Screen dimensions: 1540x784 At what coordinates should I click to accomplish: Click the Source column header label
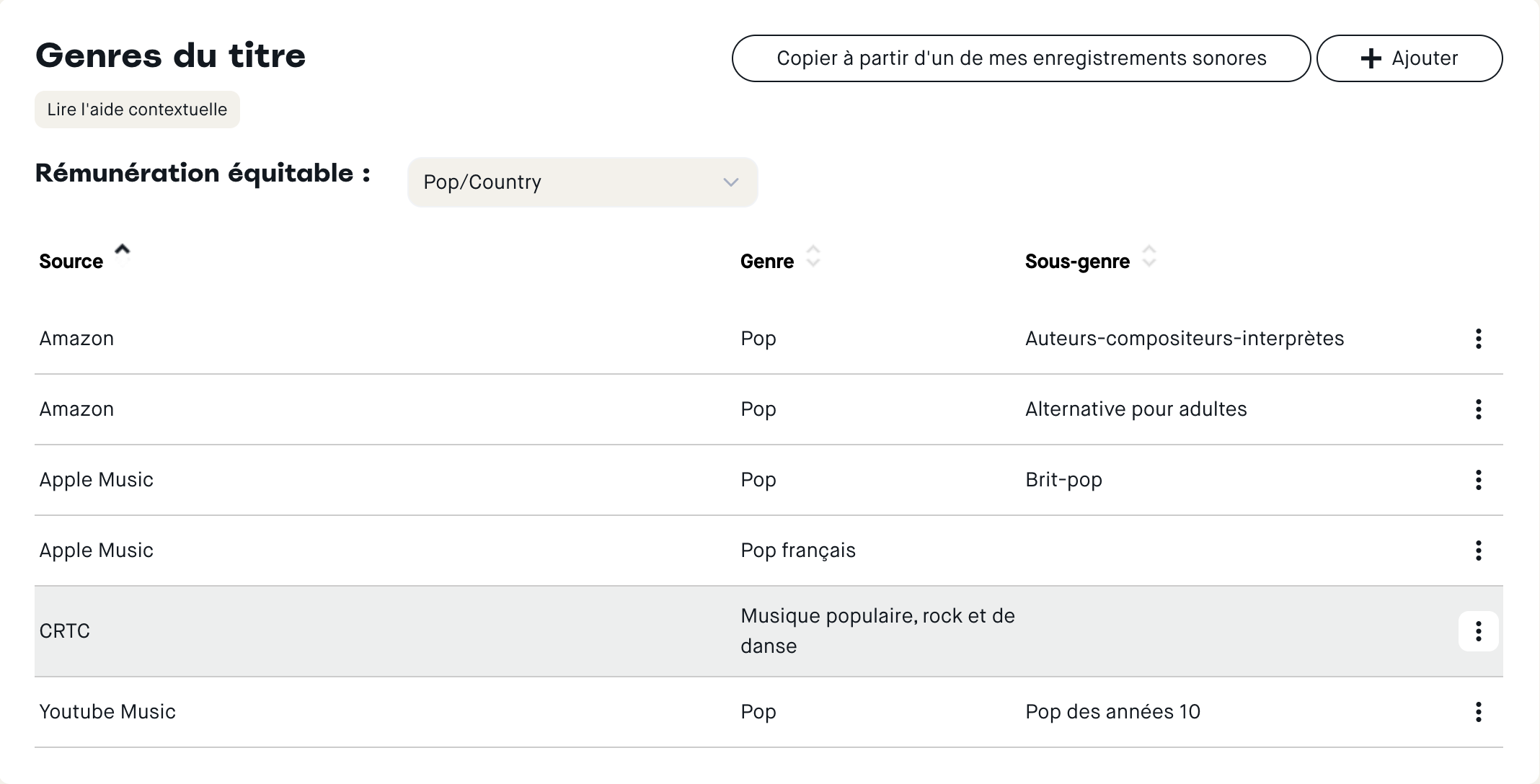71,262
